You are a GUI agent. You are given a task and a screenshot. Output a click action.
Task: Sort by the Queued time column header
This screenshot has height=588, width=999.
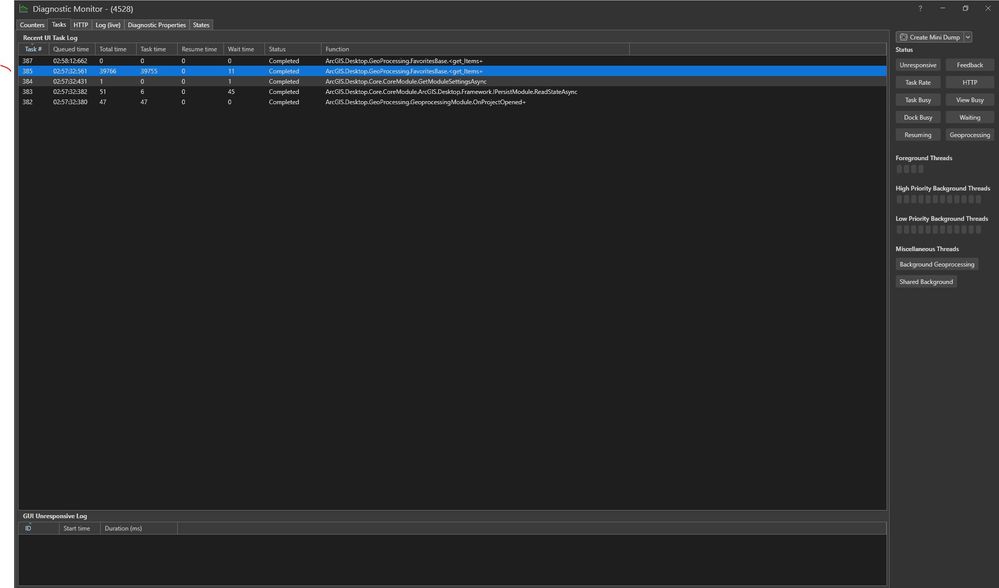pos(71,49)
